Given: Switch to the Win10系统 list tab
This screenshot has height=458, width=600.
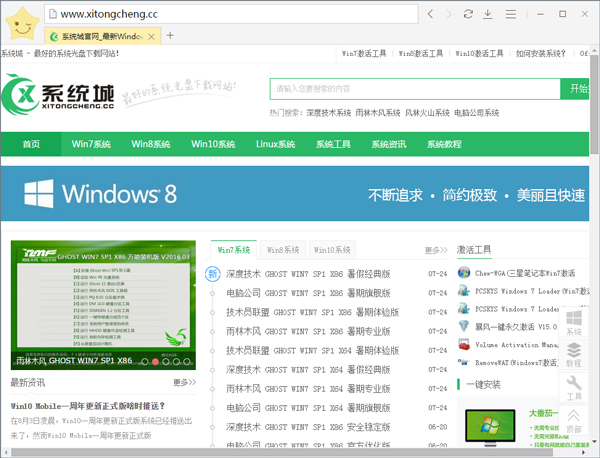Looking at the screenshot, I should tap(332, 250).
